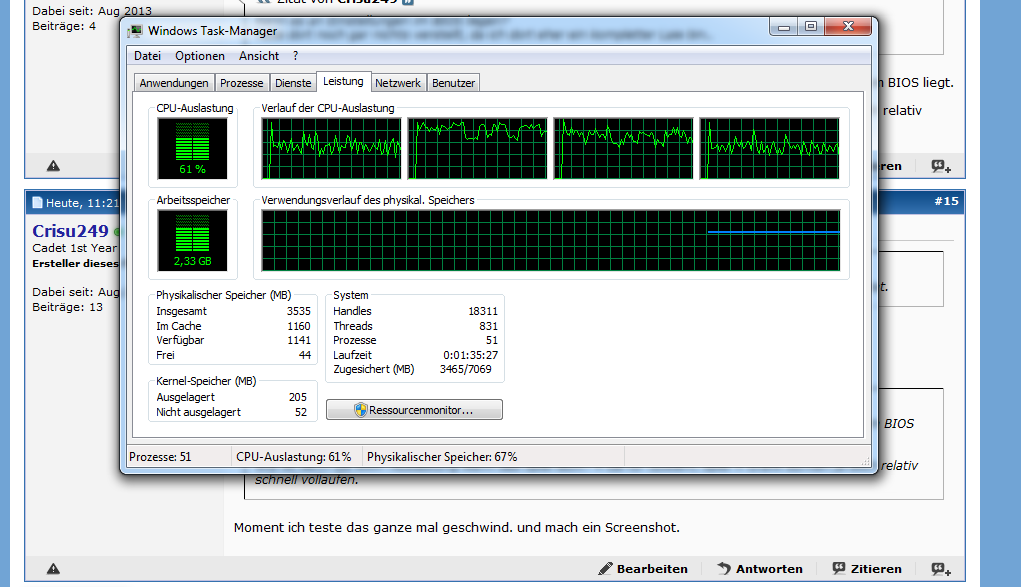Click Bearbeiten on the forum post
Image resolution: width=1021 pixels, height=587 pixels.
click(643, 569)
